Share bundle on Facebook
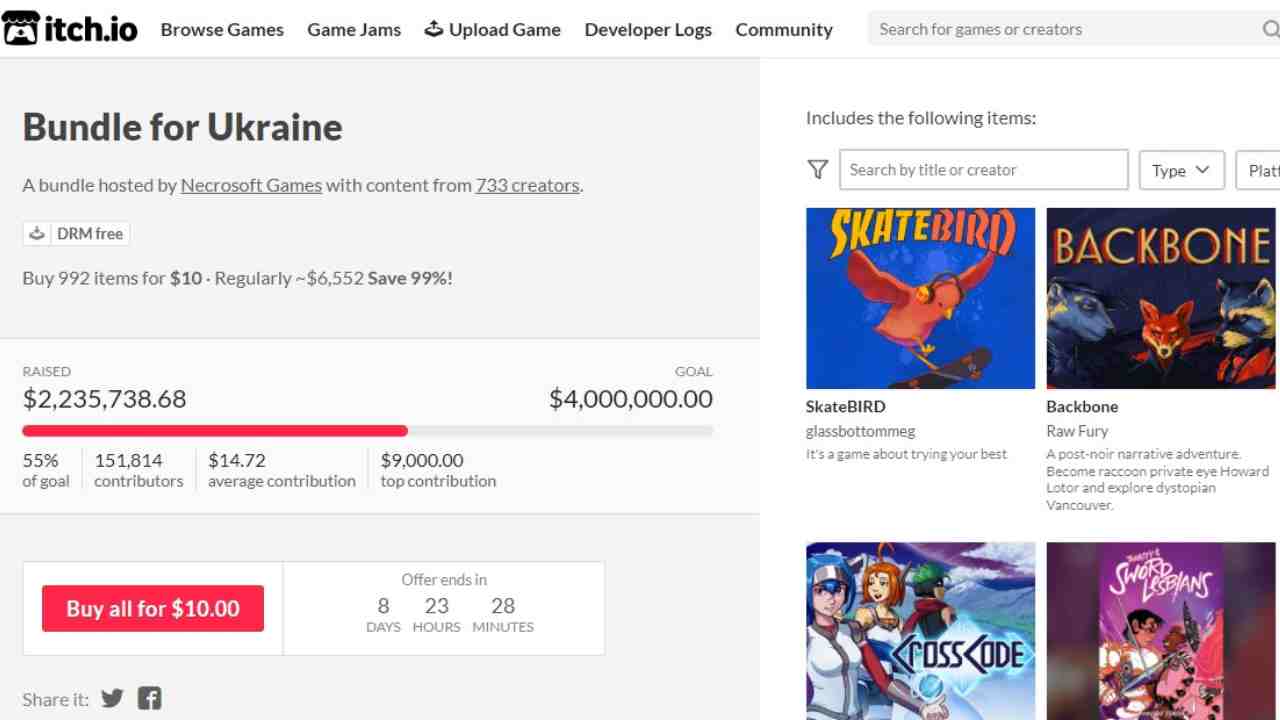The image size is (1280, 720). [x=149, y=698]
